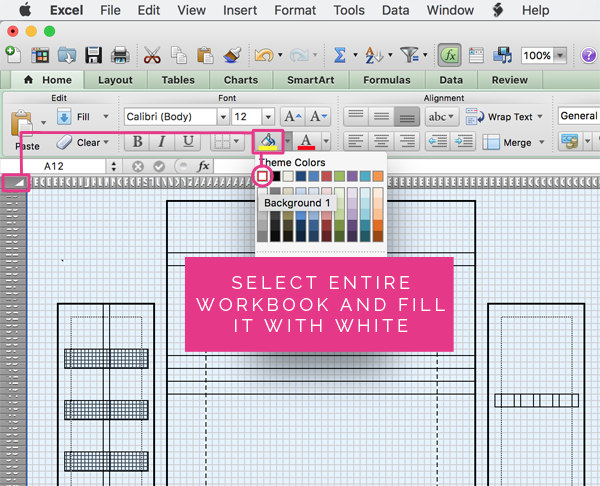Decrease indent in Alignment group
Screen dimensions: 600x486
click(x=438, y=142)
